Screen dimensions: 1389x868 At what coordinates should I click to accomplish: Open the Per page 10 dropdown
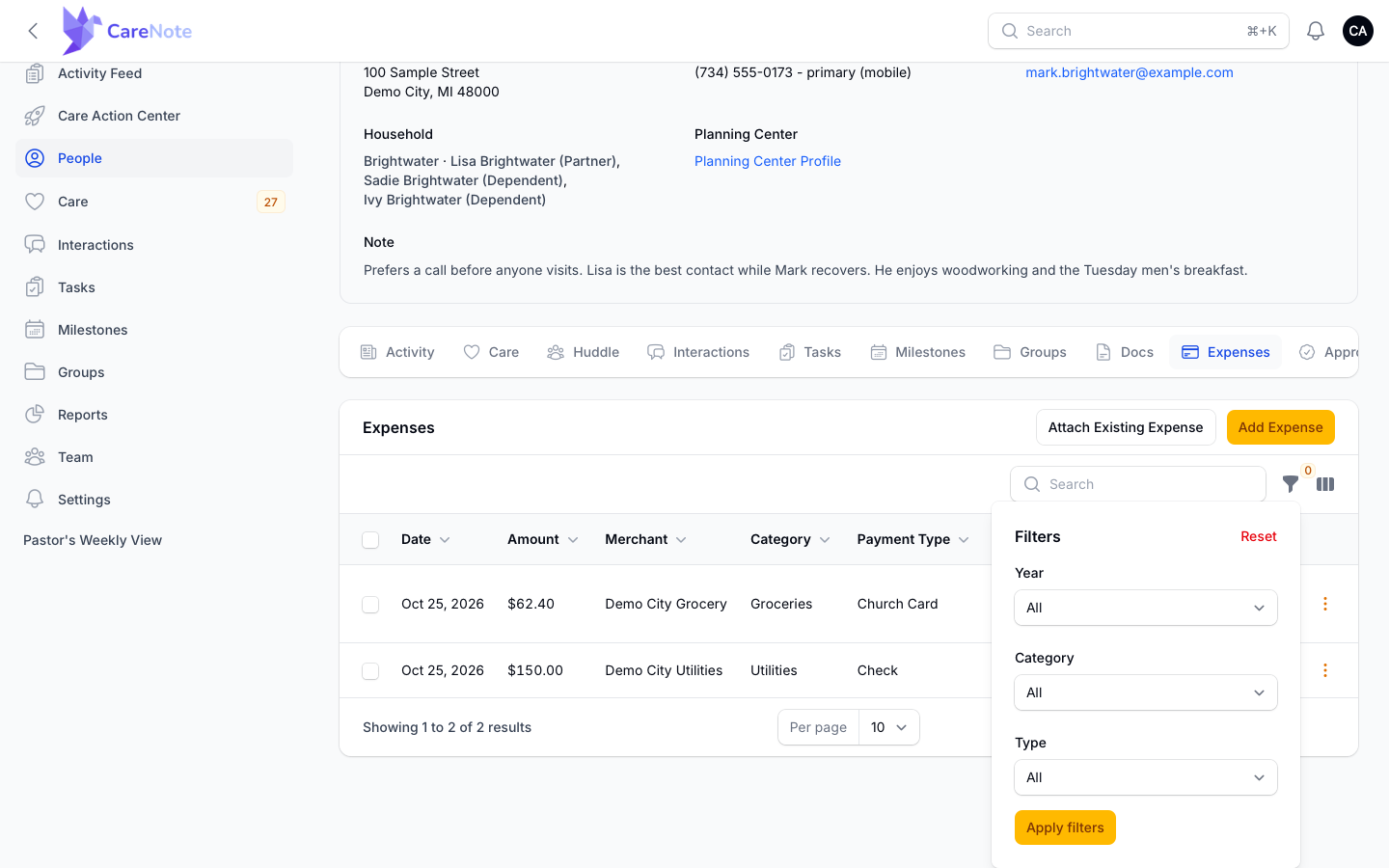pos(888,727)
